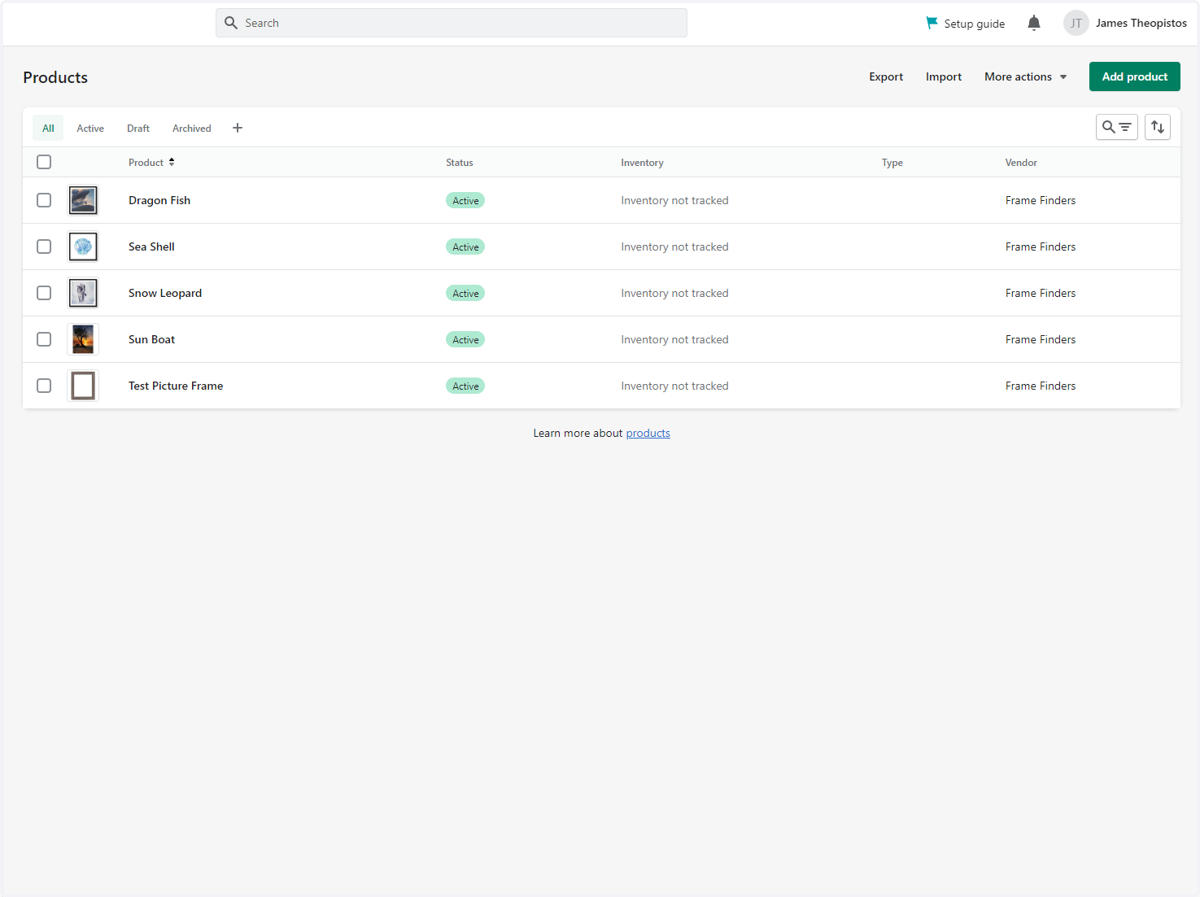The image size is (1200, 897).
Task: Check the Snow Leopard row checkbox
Action: coord(44,293)
